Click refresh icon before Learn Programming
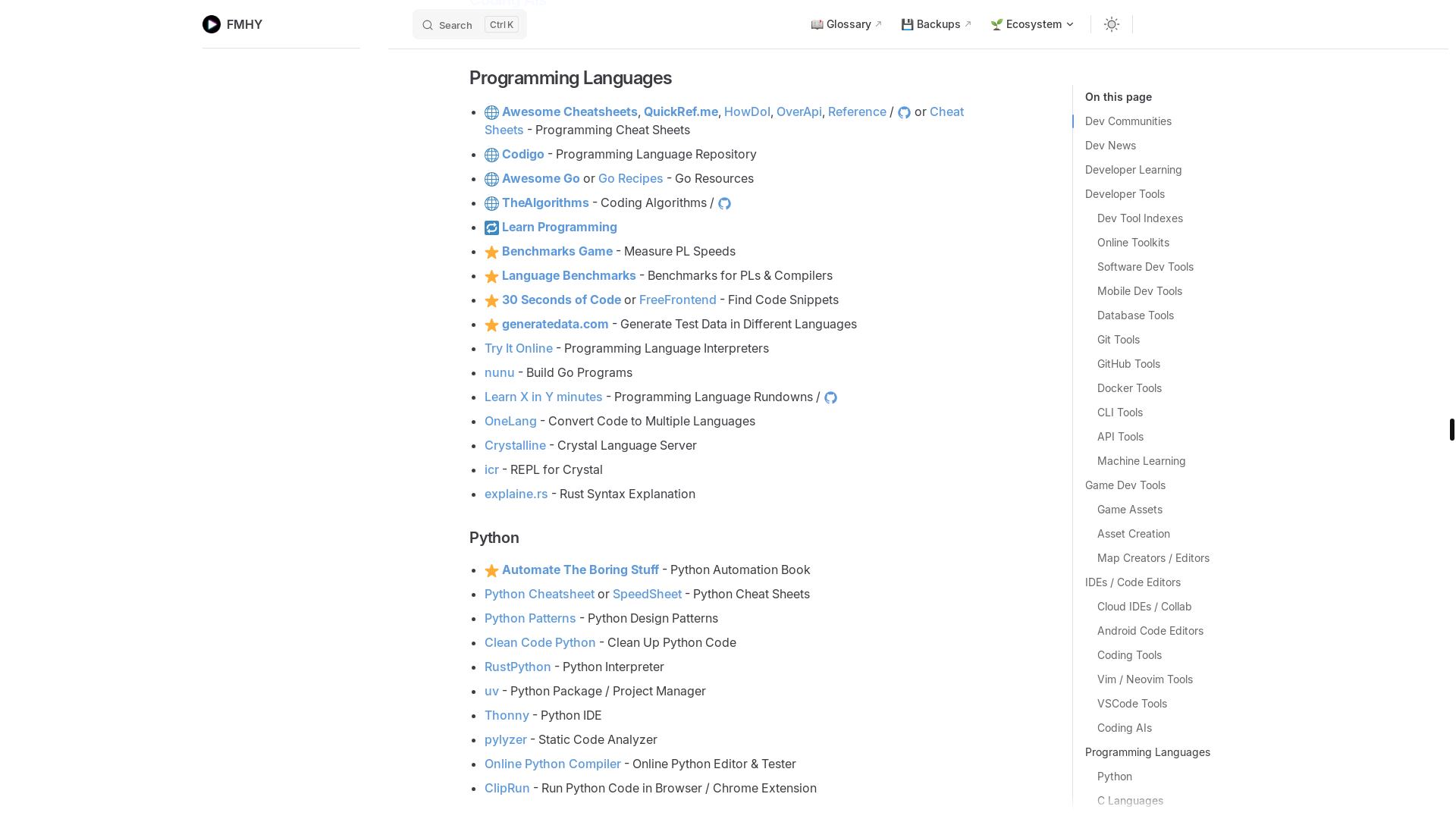Image resolution: width=1456 pixels, height=819 pixels. point(491,227)
